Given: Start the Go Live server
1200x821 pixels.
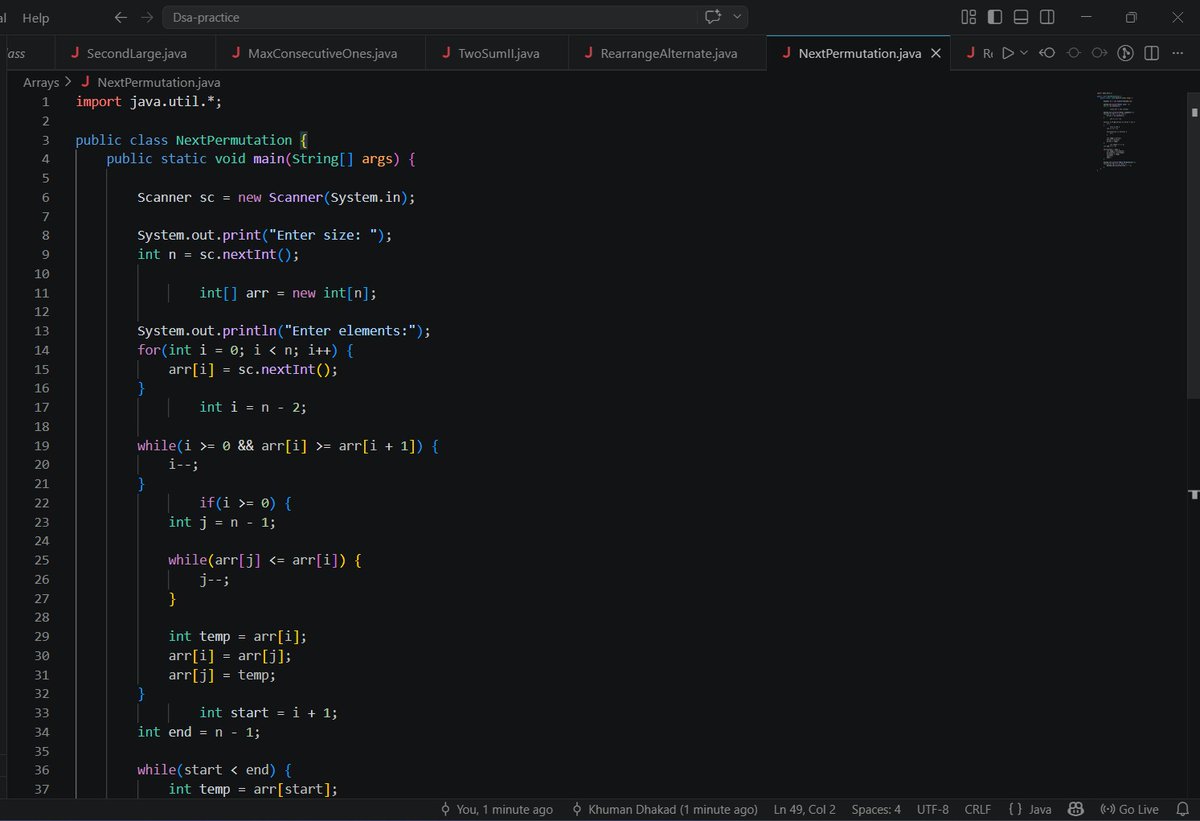Looking at the screenshot, I should click(x=1129, y=810).
